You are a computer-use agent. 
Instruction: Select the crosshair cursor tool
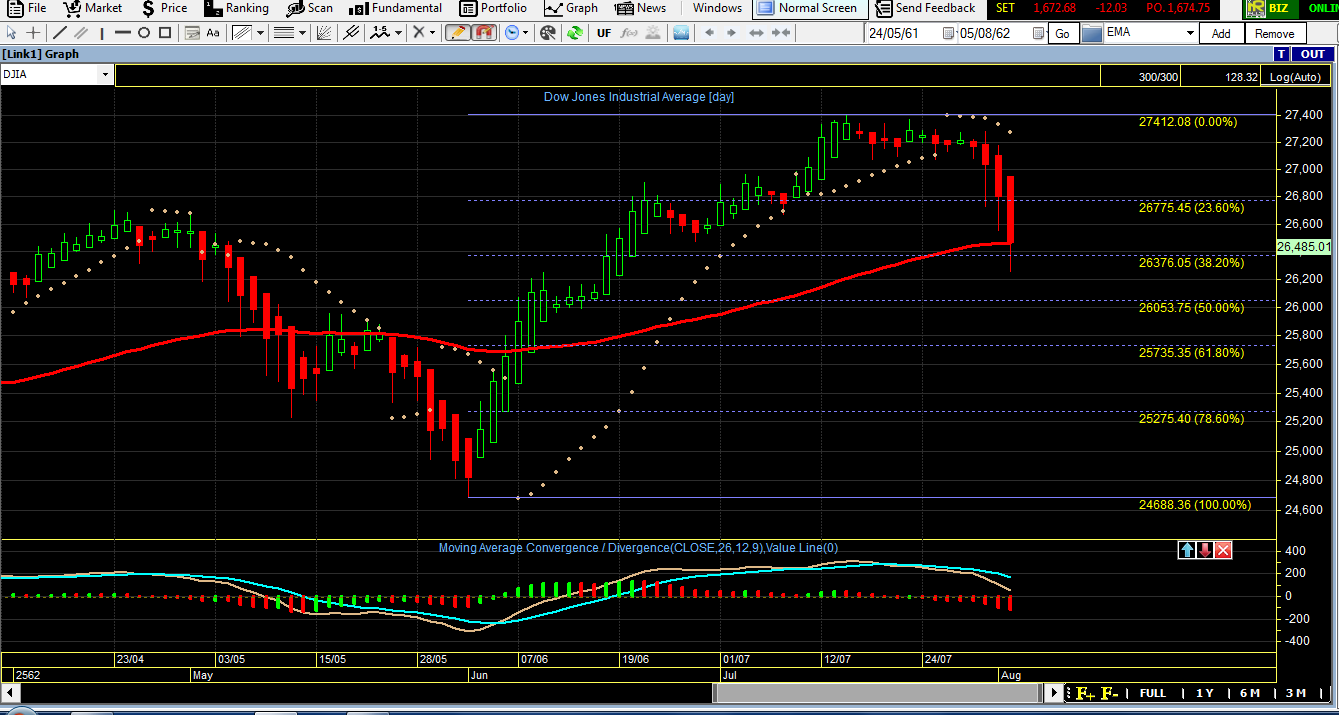tap(33, 33)
